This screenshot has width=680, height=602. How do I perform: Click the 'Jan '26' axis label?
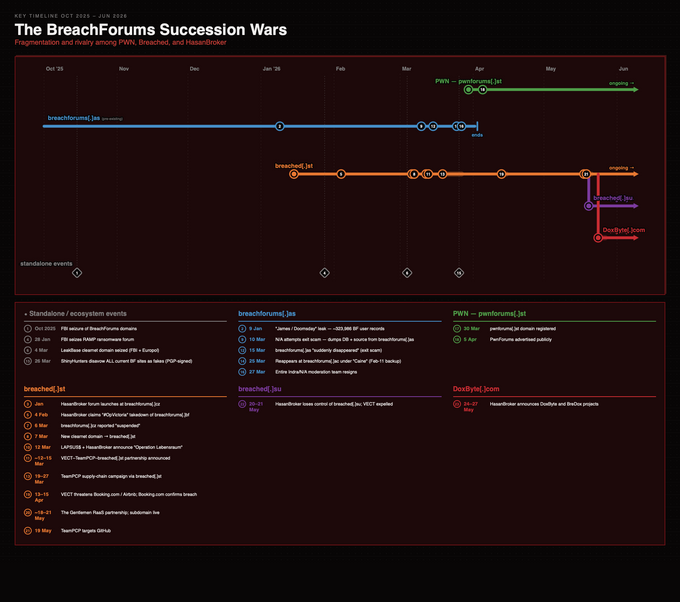point(271,69)
